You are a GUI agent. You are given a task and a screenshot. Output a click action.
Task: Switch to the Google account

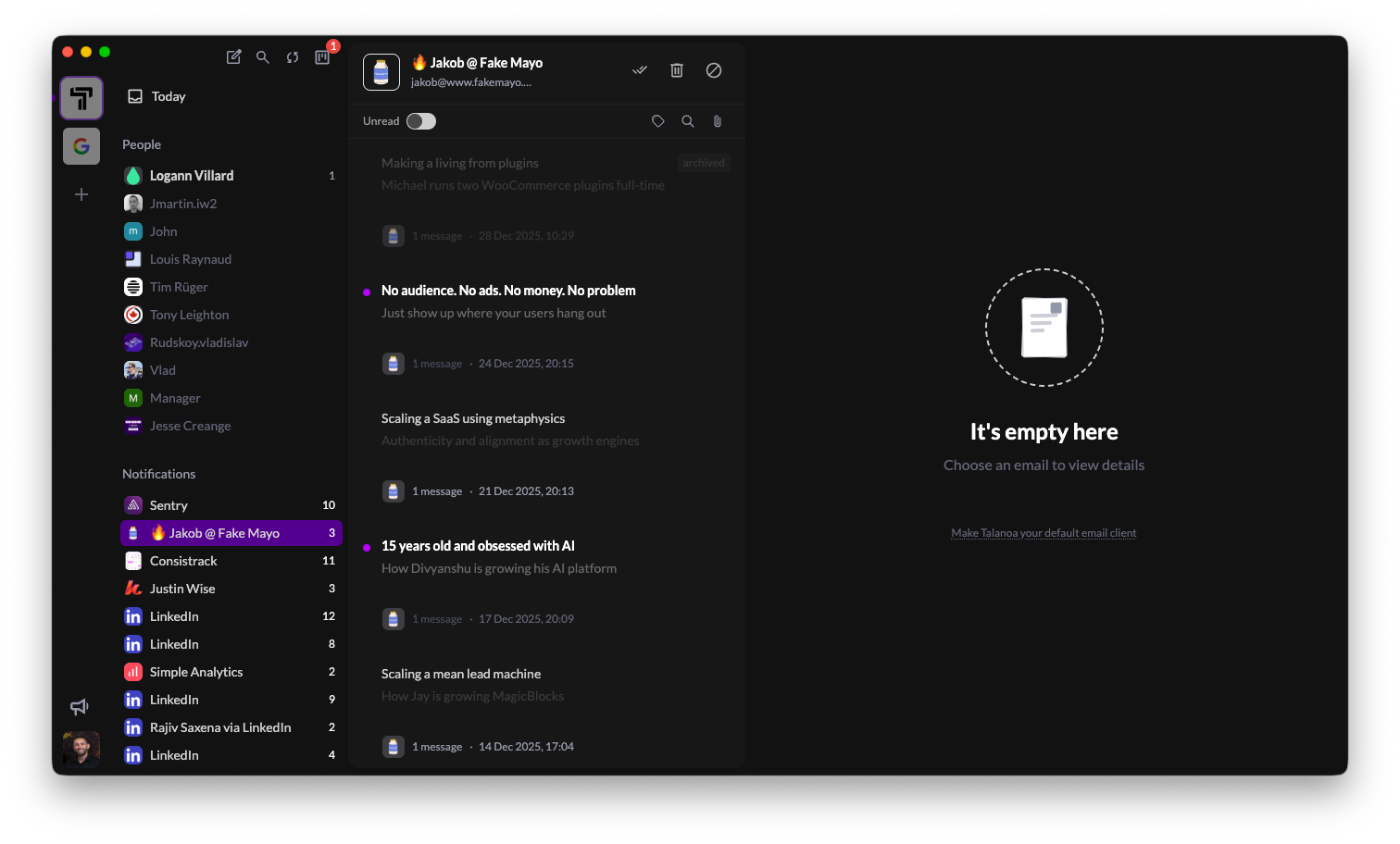pyautogui.click(x=81, y=146)
